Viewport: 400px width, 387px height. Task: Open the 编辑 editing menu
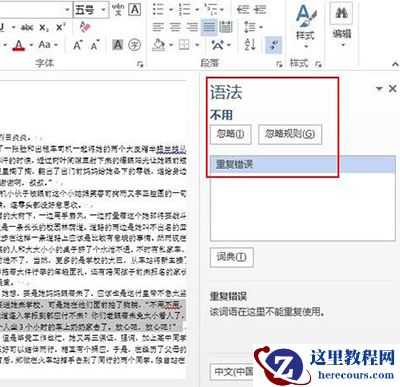click(342, 25)
